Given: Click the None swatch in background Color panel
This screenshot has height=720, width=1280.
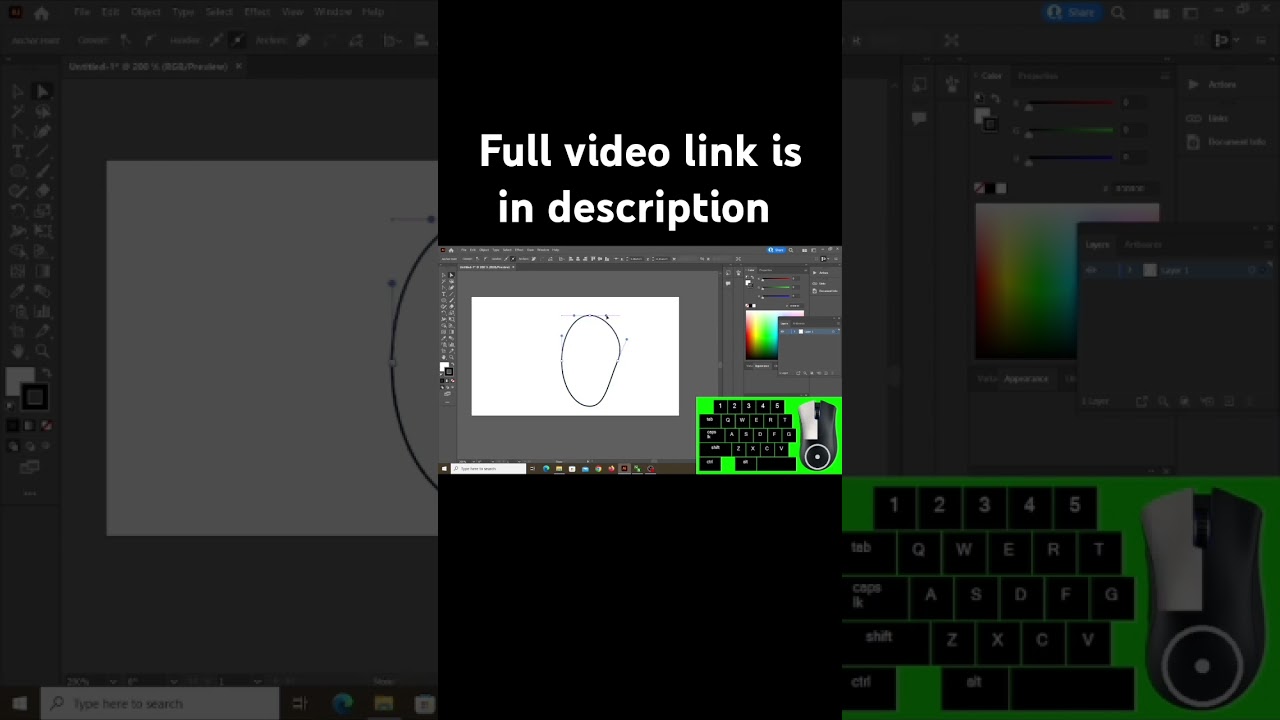Looking at the screenshot, I should [980, 188].
